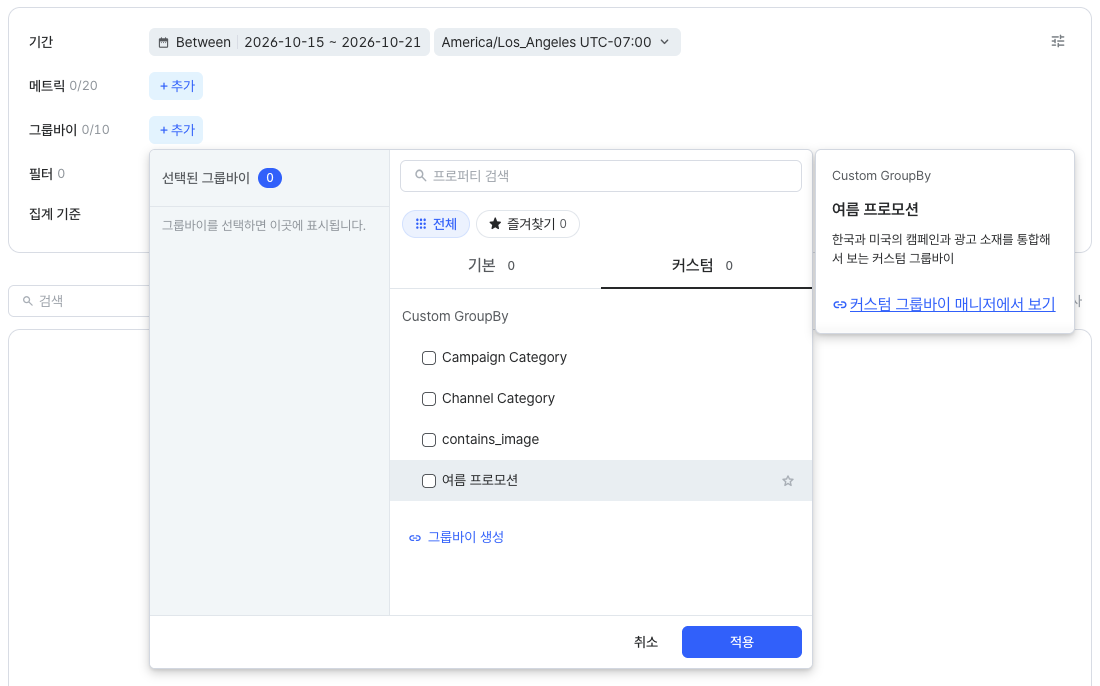This screenshot has height=686, width=1100.
Task: Click the search magnifier in 프로퍼티 검색
Action: (420, 175)
